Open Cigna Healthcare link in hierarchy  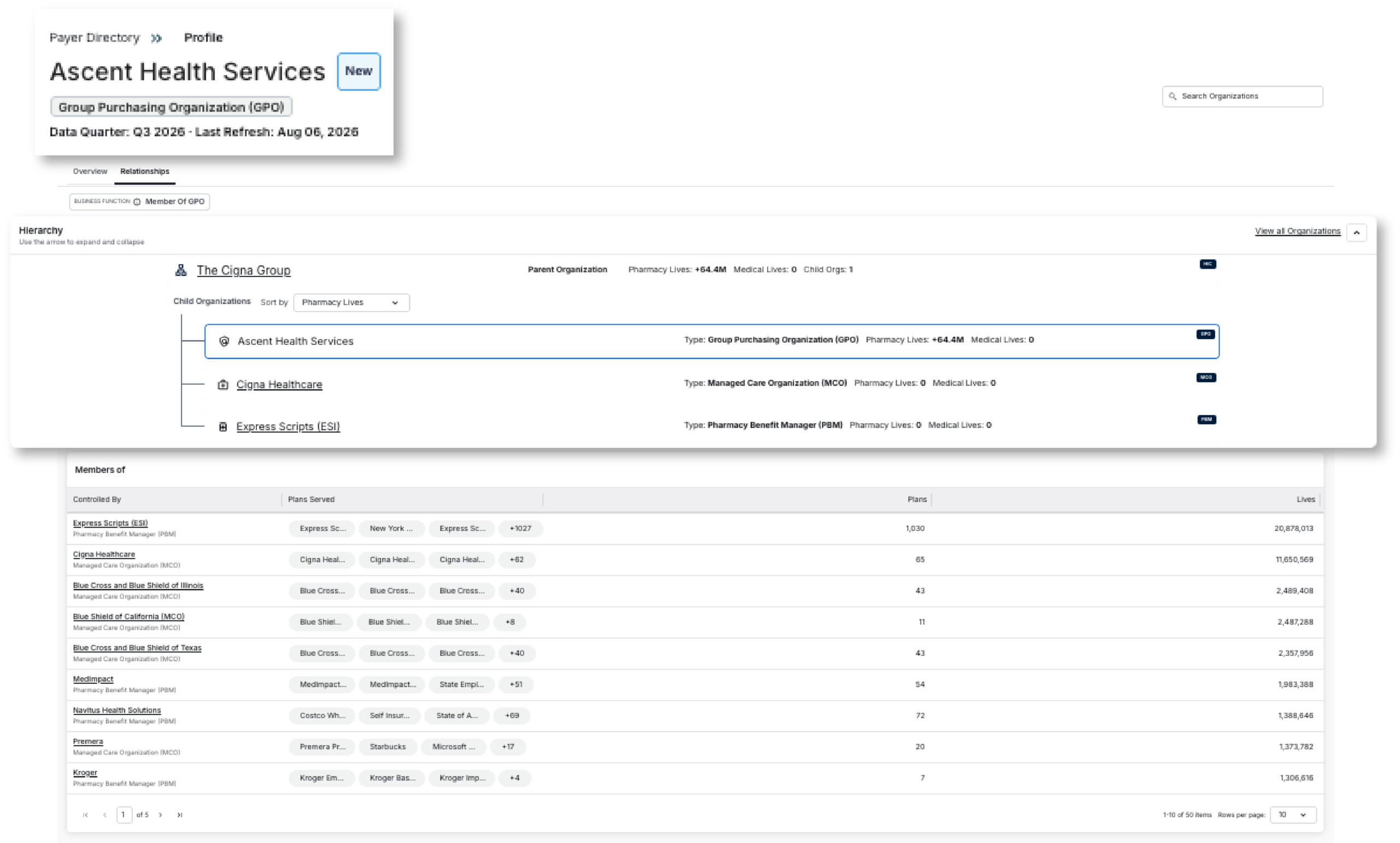[x=279, y=384]
